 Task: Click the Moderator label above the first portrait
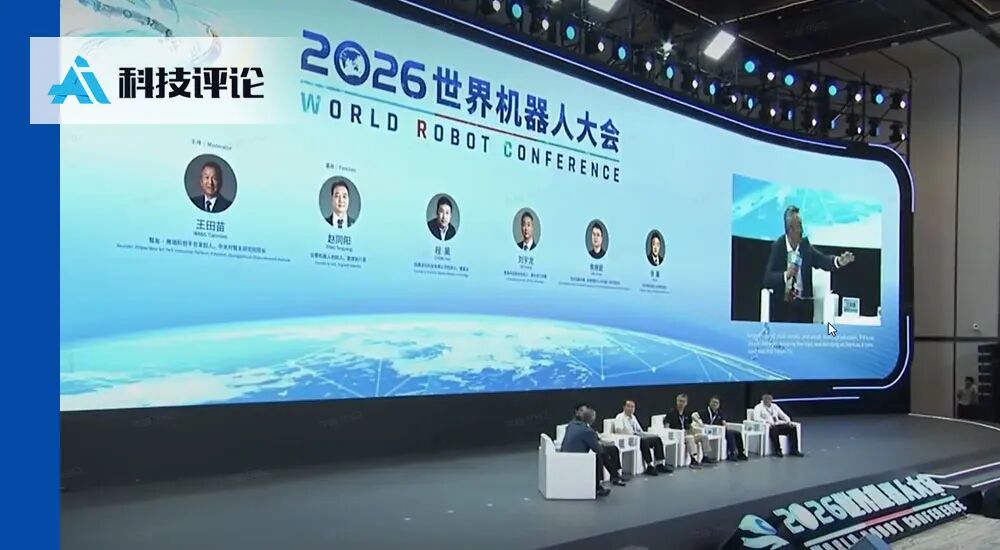coord(210,146)
